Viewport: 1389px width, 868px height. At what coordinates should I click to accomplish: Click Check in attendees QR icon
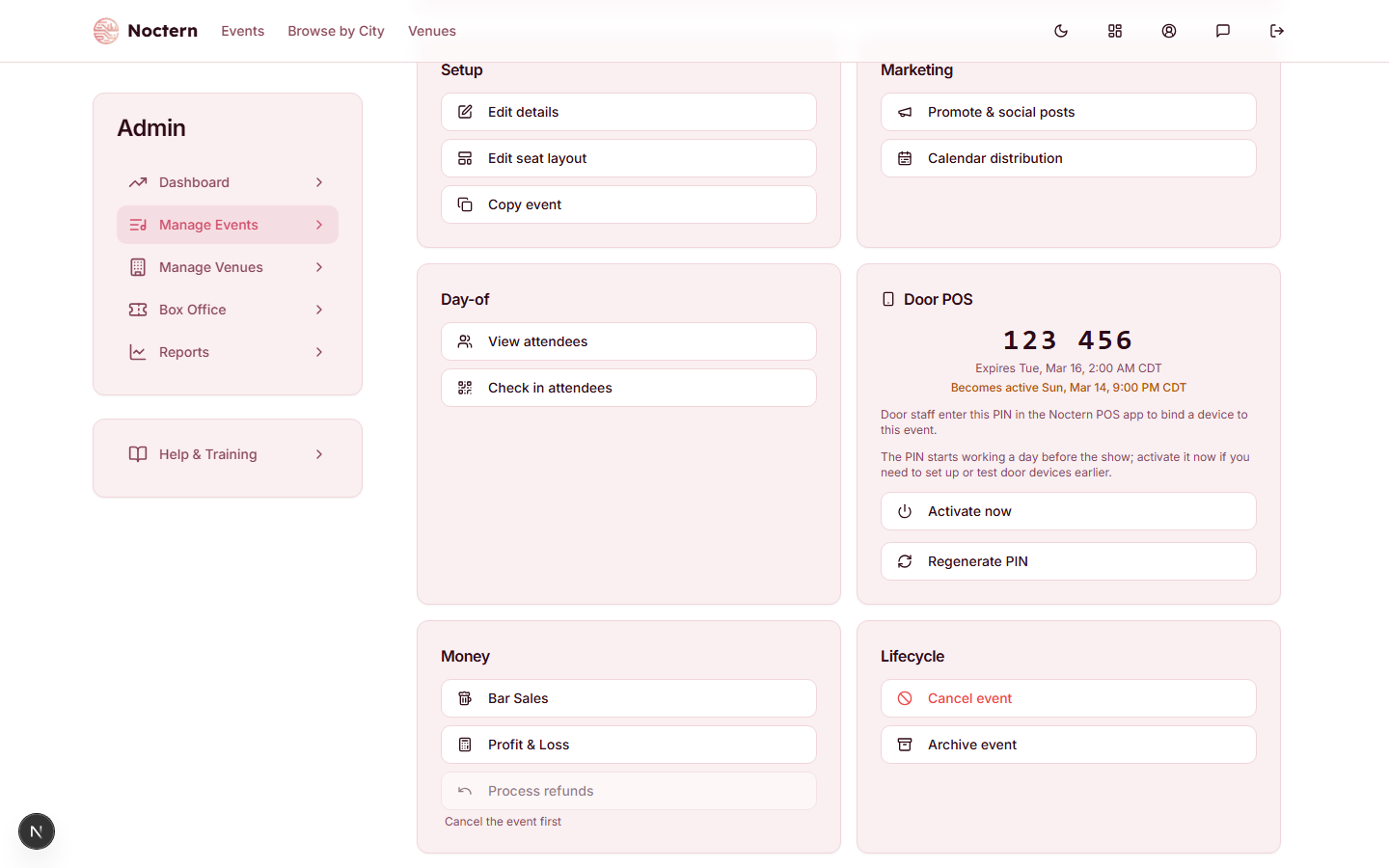(x=465, y=388)
